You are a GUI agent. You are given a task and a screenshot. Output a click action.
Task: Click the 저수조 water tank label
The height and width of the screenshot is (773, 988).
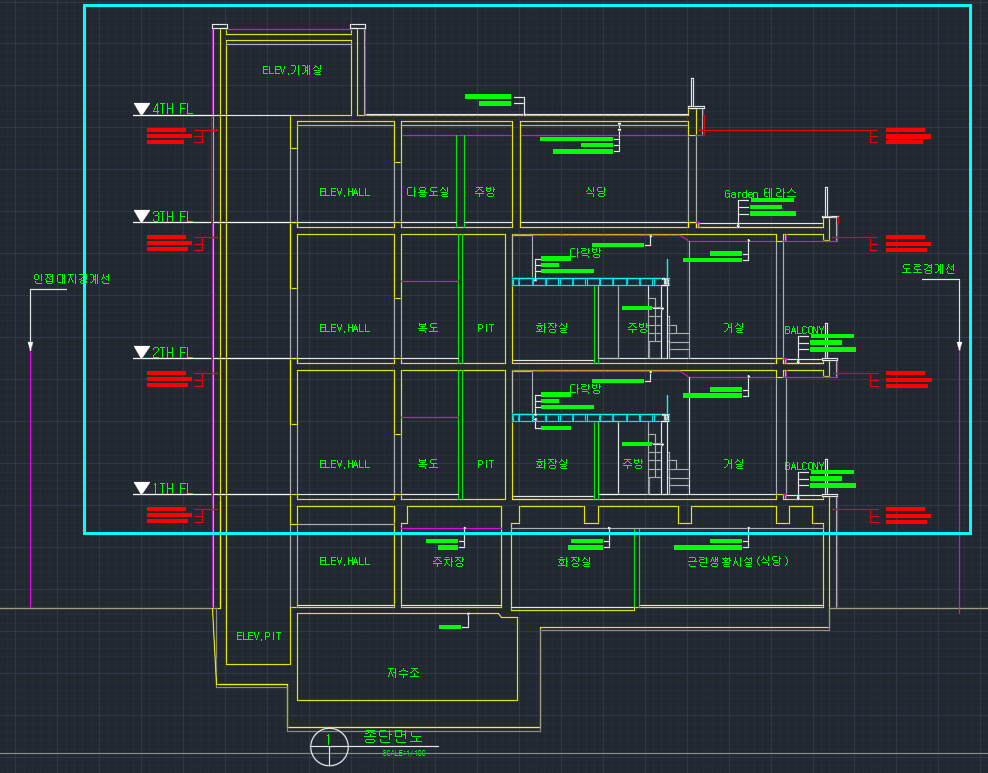click(x=403, y=673)
